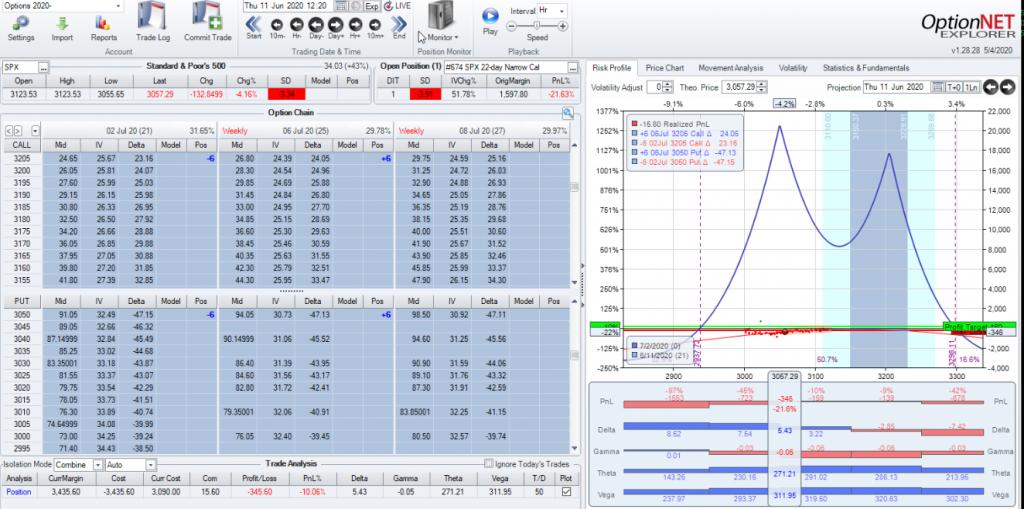Toggle +6 06Jul 3205 Call legend marker
This screenshot has width=1024, height=509.
[633, 133]
